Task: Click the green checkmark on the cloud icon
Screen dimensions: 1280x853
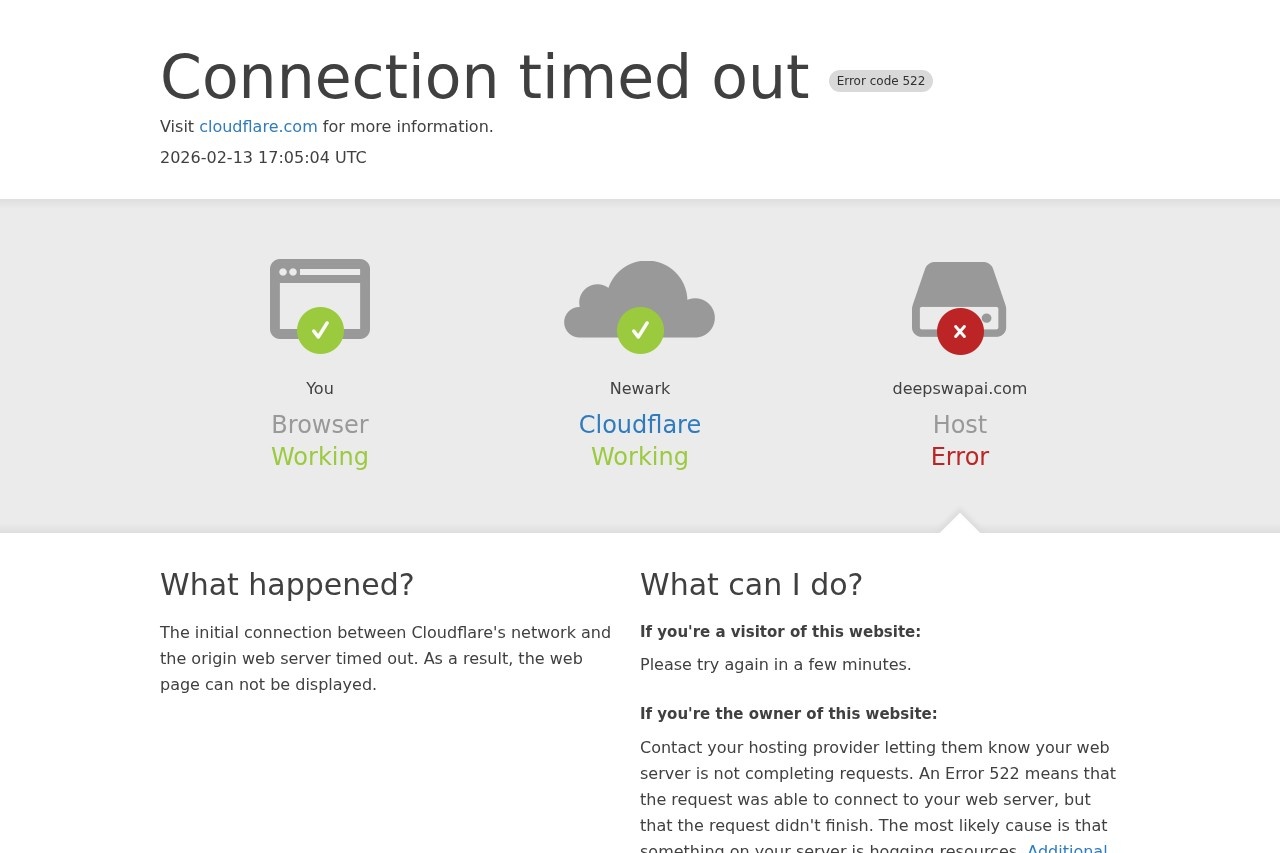Action: click(x=640, y=330)
